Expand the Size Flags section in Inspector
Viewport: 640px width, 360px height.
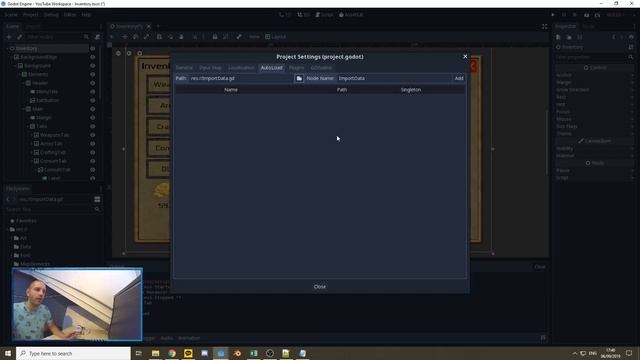pos(594,127)
